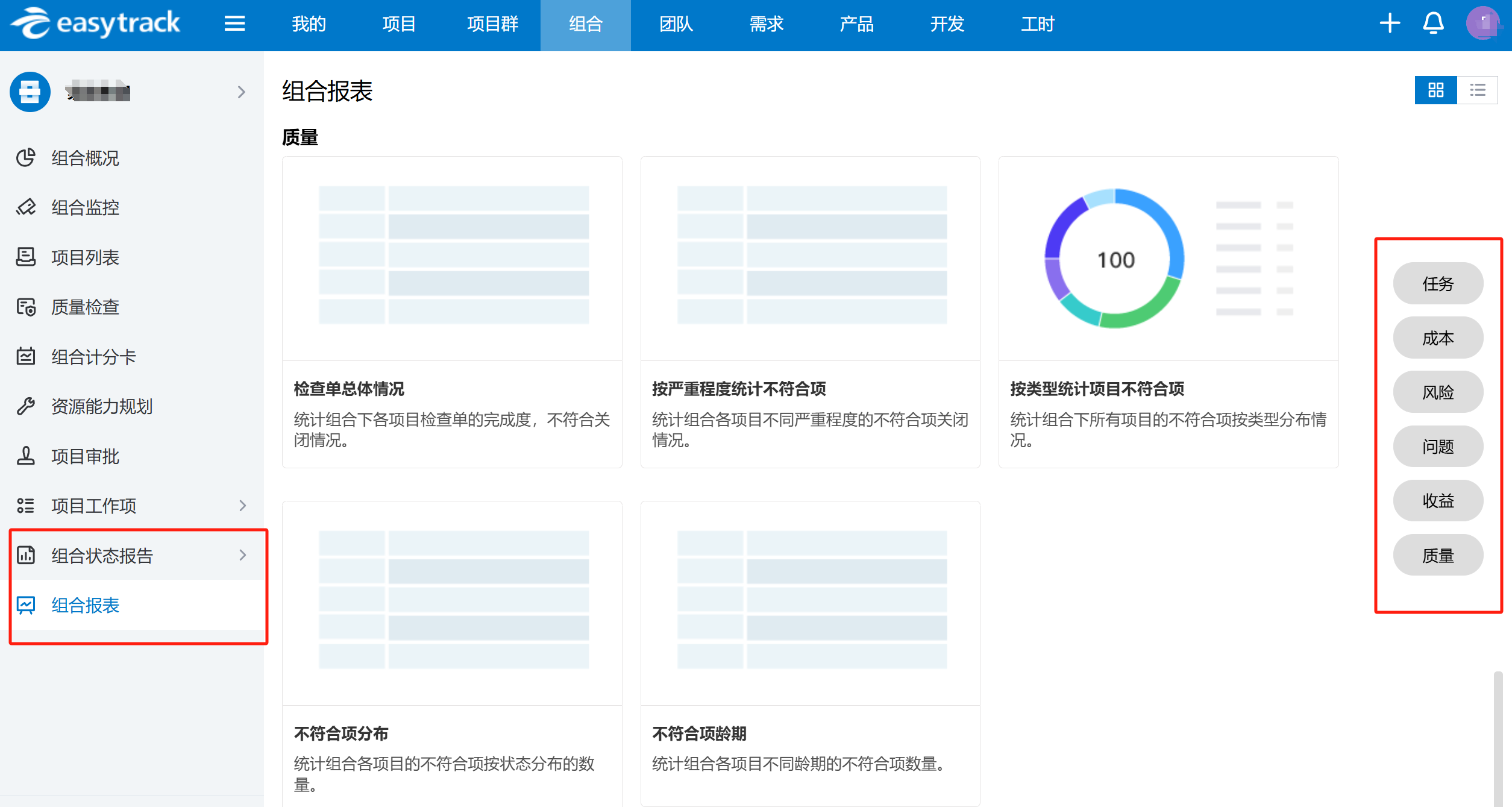The height and width of the screenshot is (807, 1512).
Task: Select the 资源能力规划 sidebar icon
Action: coord(25,406)
